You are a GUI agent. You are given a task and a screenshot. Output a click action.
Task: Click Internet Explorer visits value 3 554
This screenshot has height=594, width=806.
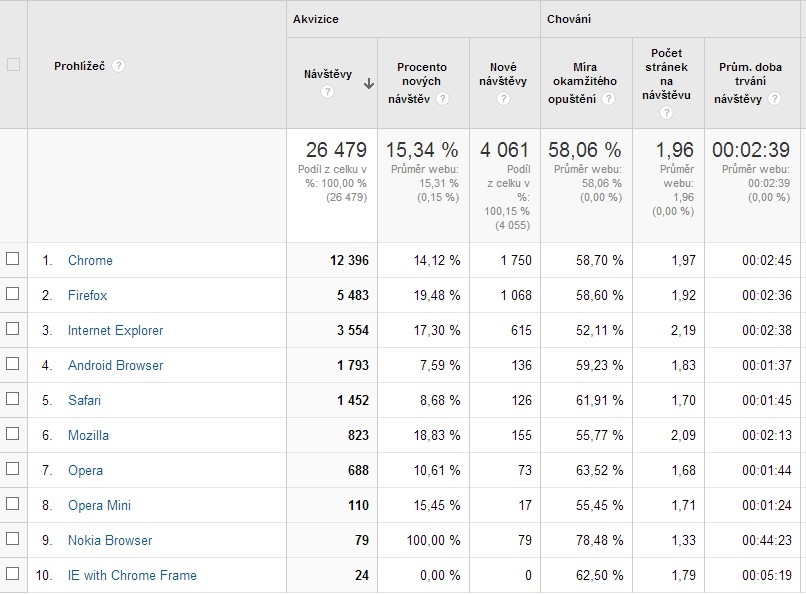pyautogui.click(x=353, y=330)
